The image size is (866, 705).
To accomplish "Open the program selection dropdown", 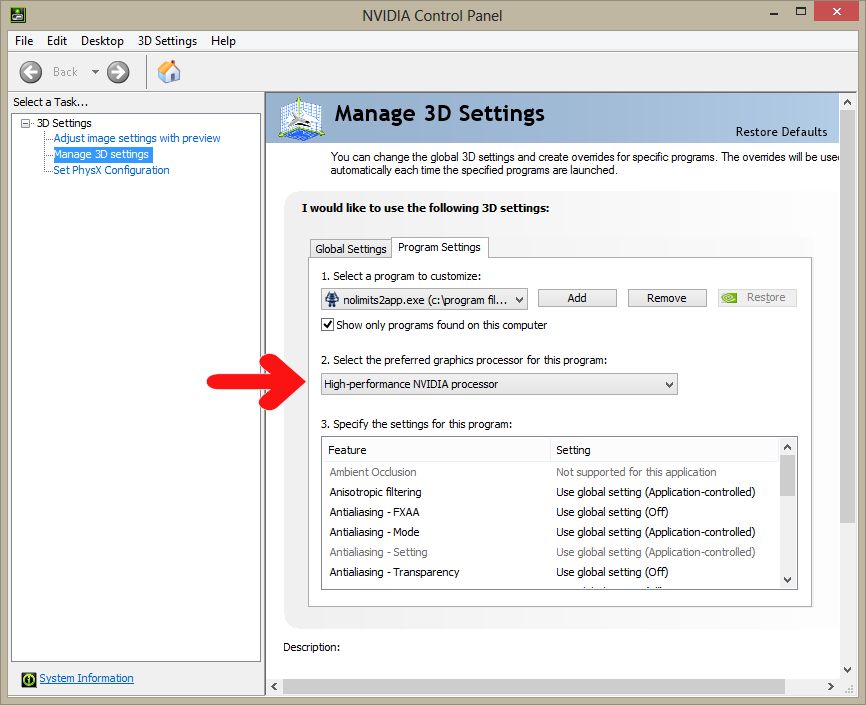I will point(519,298).
